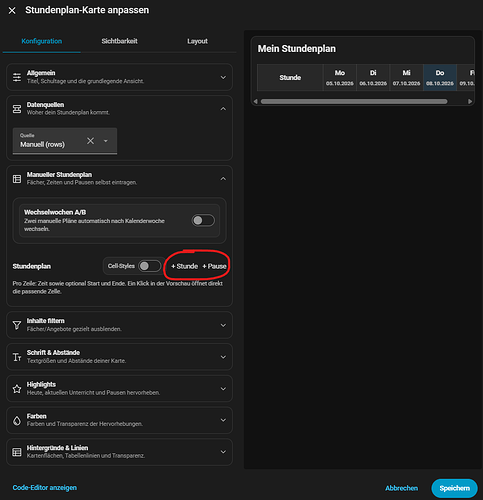Add a lesson with + Stunde

point(184,266)
